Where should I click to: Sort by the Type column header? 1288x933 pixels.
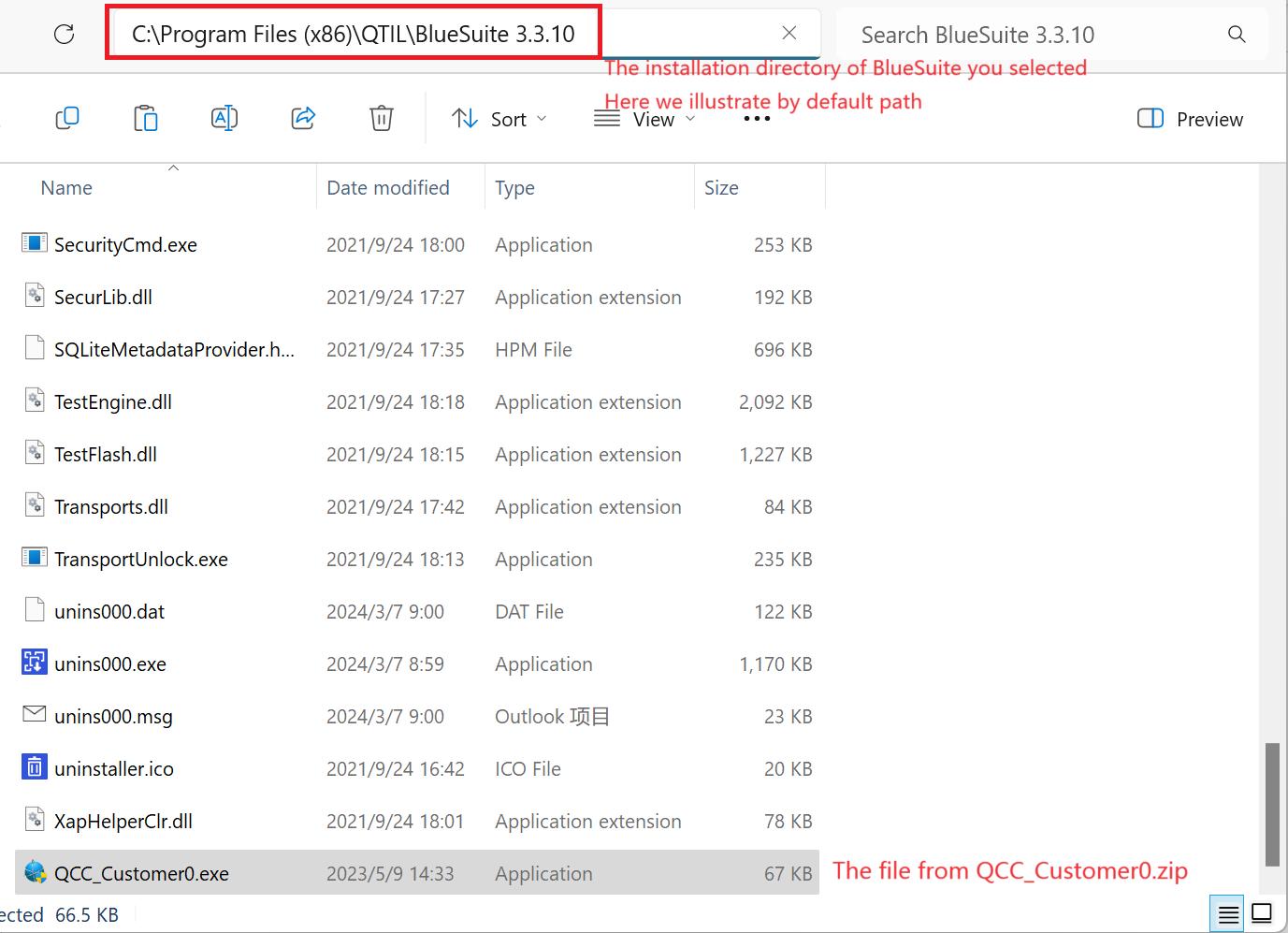pyautogui.click(x=515, y=188)
